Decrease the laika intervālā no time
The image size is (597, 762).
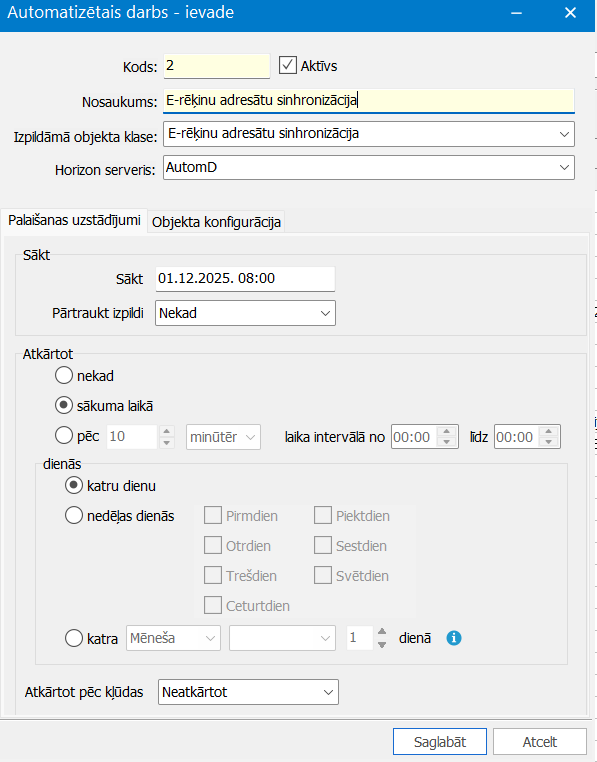point(446,443)
